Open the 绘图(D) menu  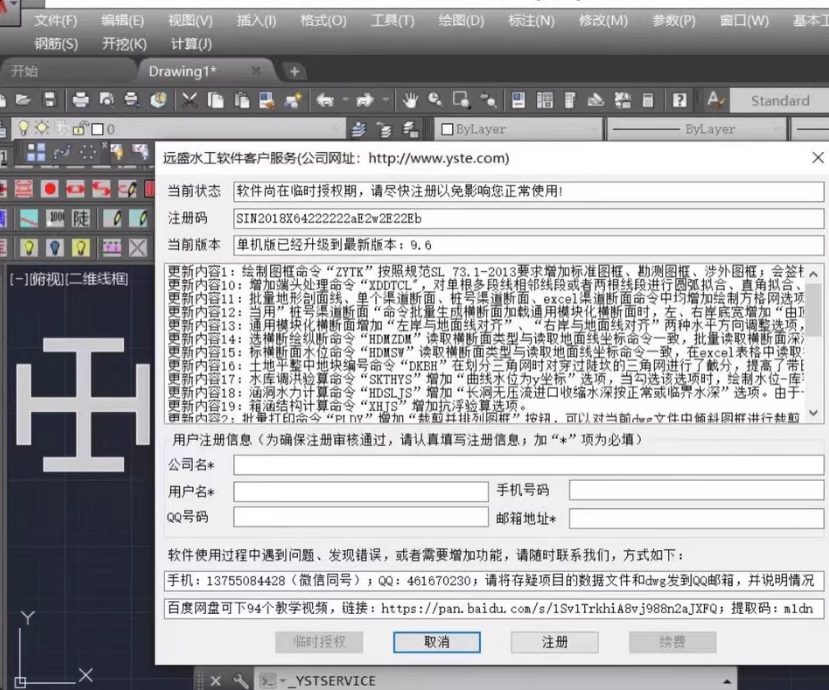coord(461,20)
